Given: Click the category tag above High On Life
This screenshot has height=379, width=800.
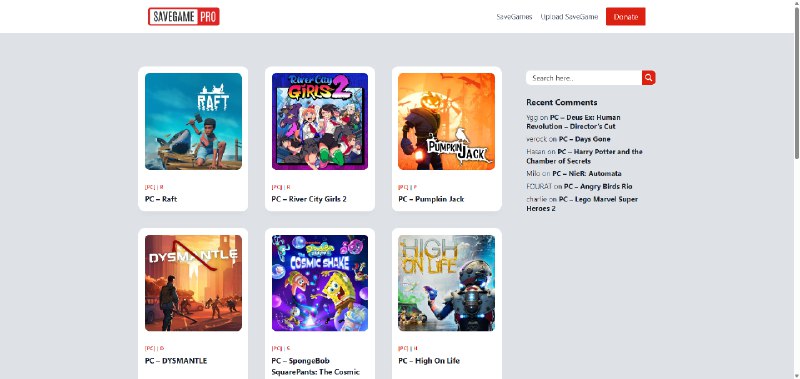Looking at the screenshot, I should tap(408, 348).
